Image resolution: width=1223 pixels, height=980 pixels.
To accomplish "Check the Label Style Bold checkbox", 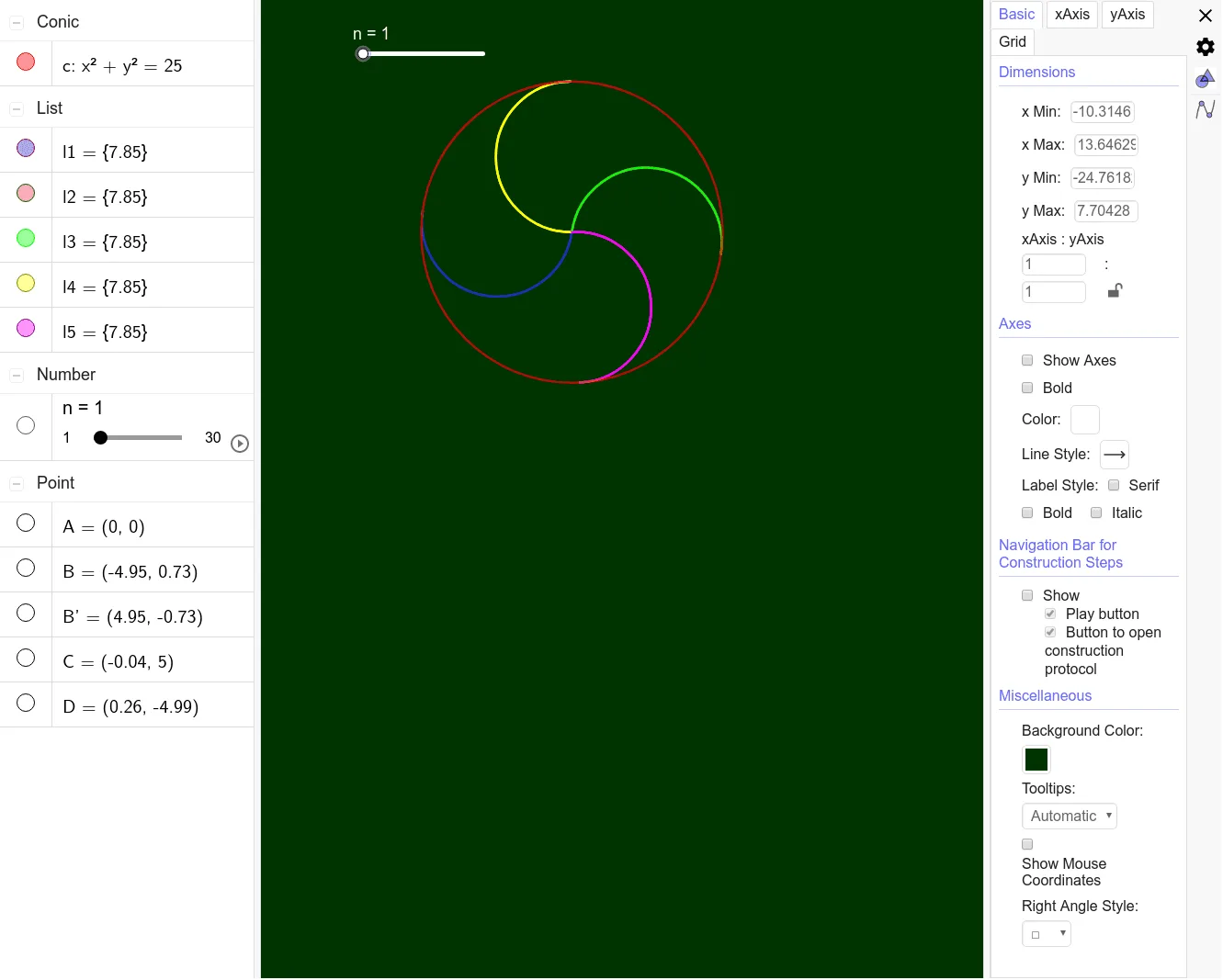I will 1027,513.
